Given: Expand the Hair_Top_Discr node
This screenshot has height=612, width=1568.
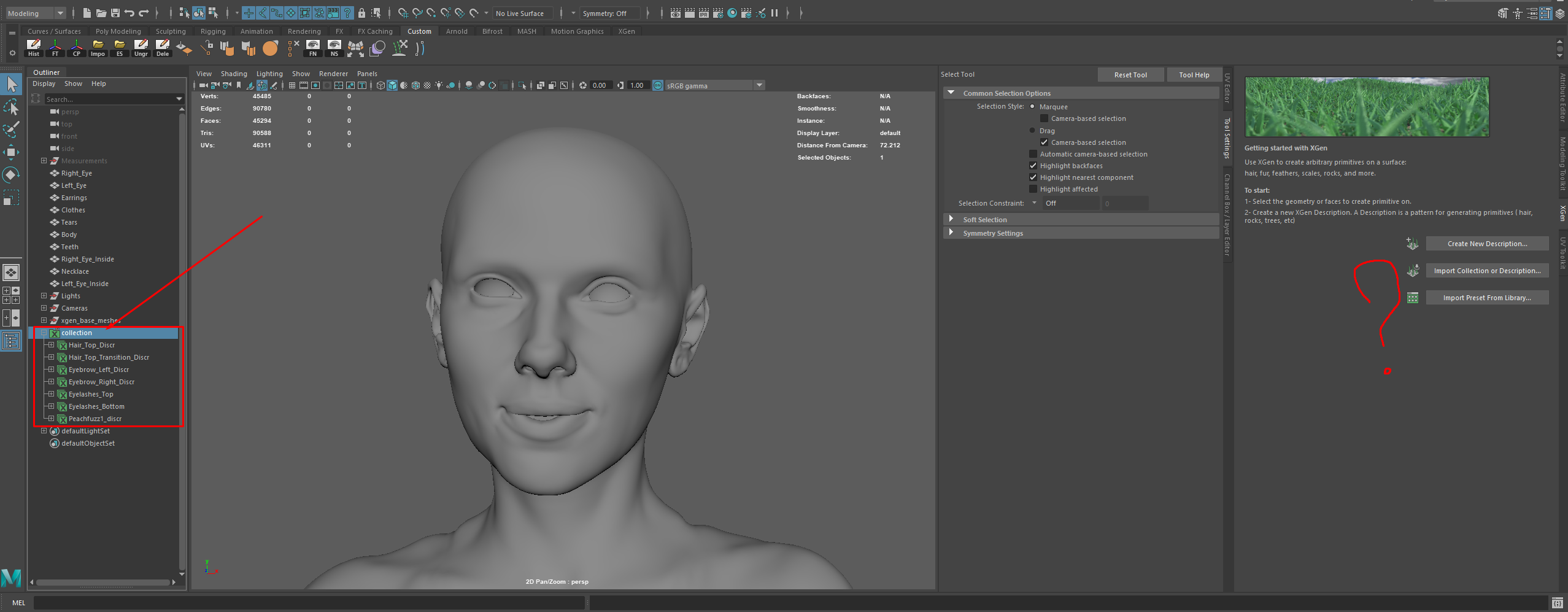Looking at the screenshot, I should [x=51, y=345].
